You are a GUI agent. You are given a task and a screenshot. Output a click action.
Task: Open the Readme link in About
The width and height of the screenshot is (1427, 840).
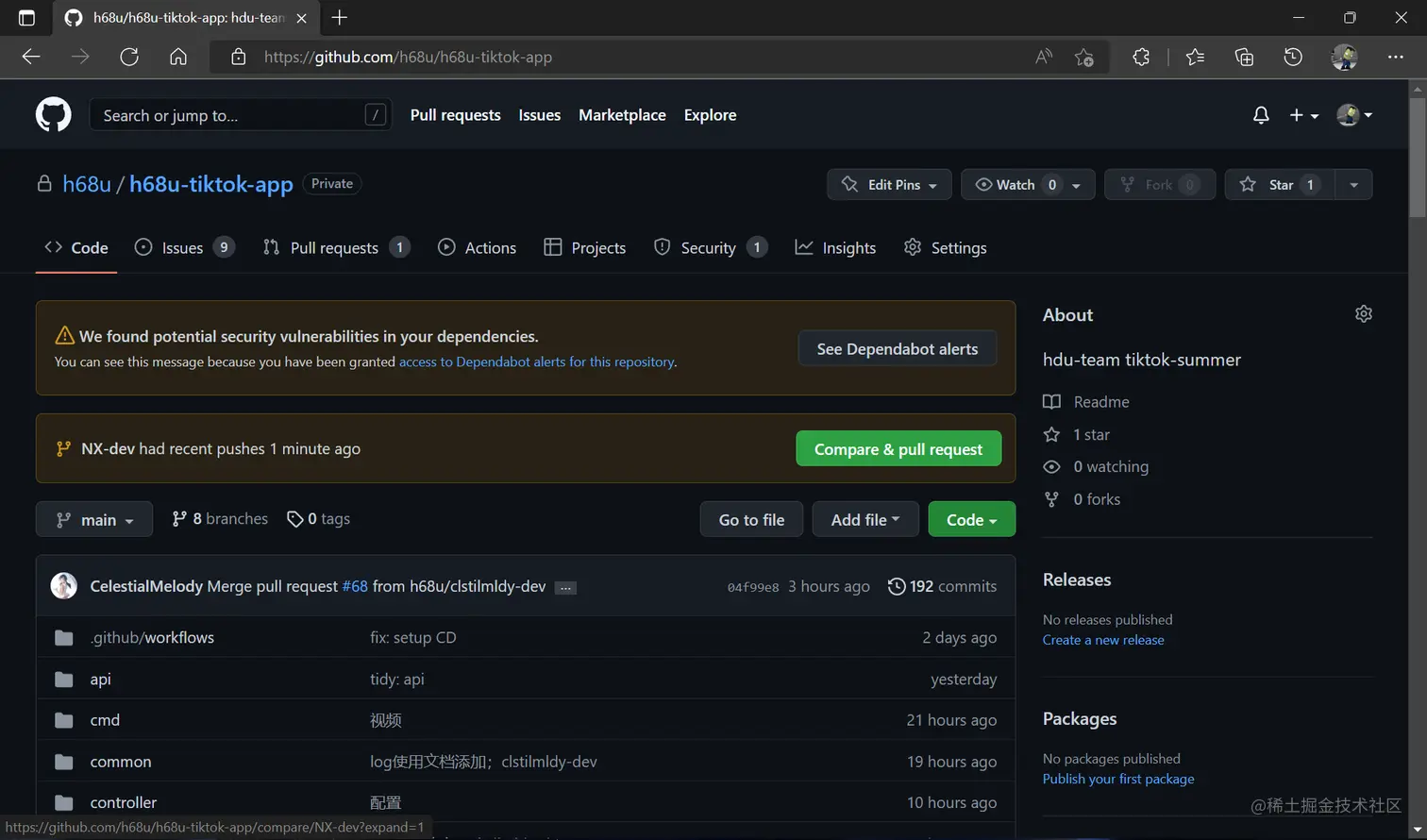[x=1086, y=402]
